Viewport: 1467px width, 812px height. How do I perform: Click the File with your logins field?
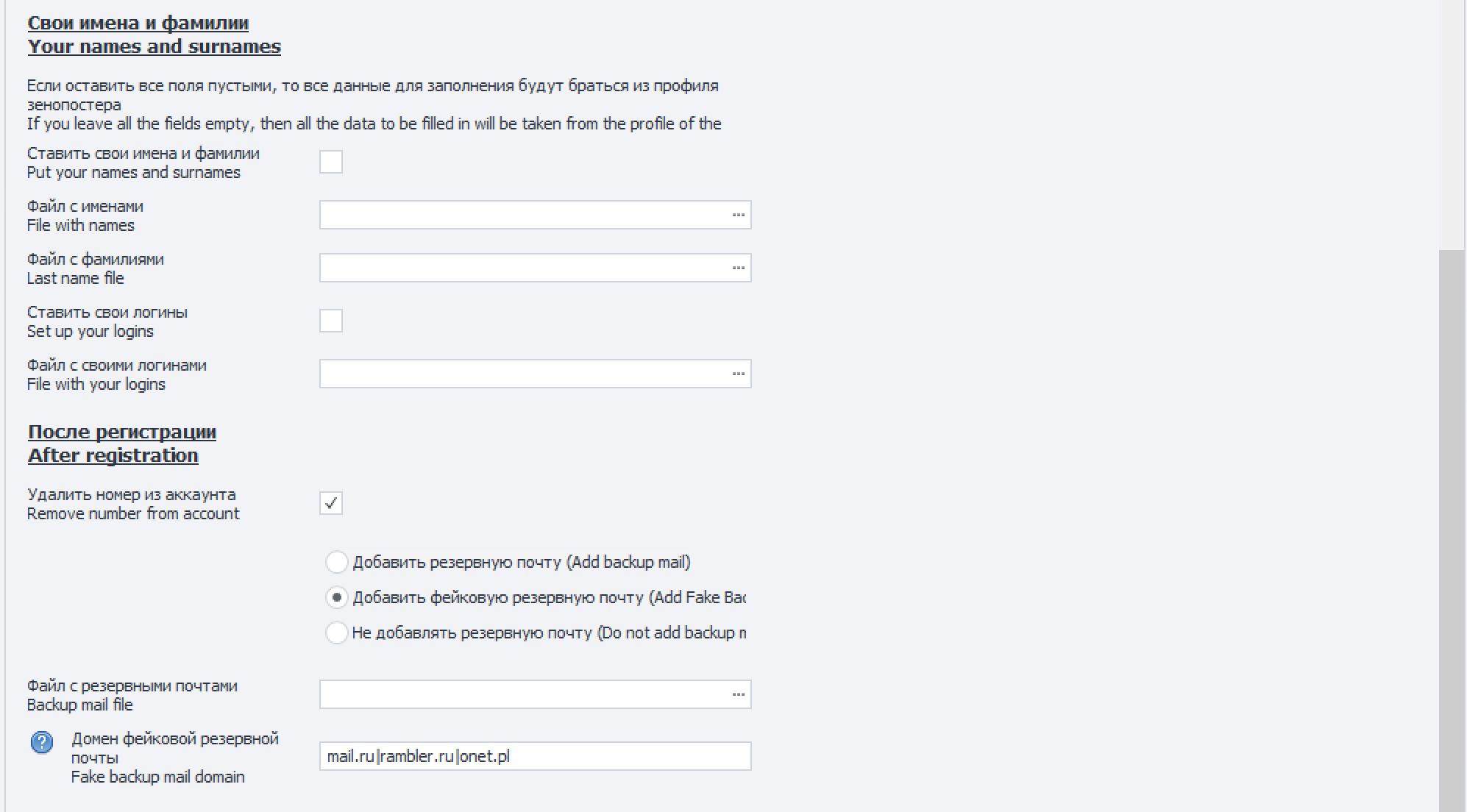[x=522, y=374]
